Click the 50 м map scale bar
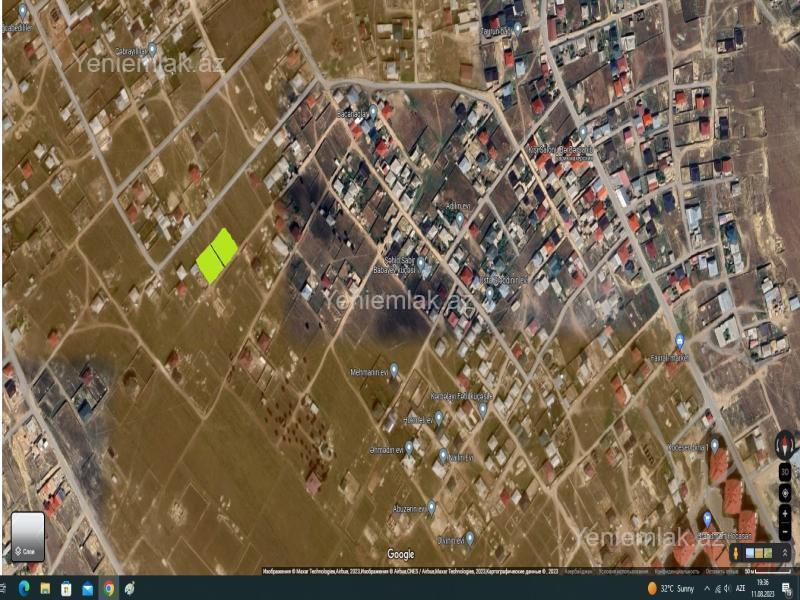Viewport: 800px width, 600px height. click(x=768, y=571)
